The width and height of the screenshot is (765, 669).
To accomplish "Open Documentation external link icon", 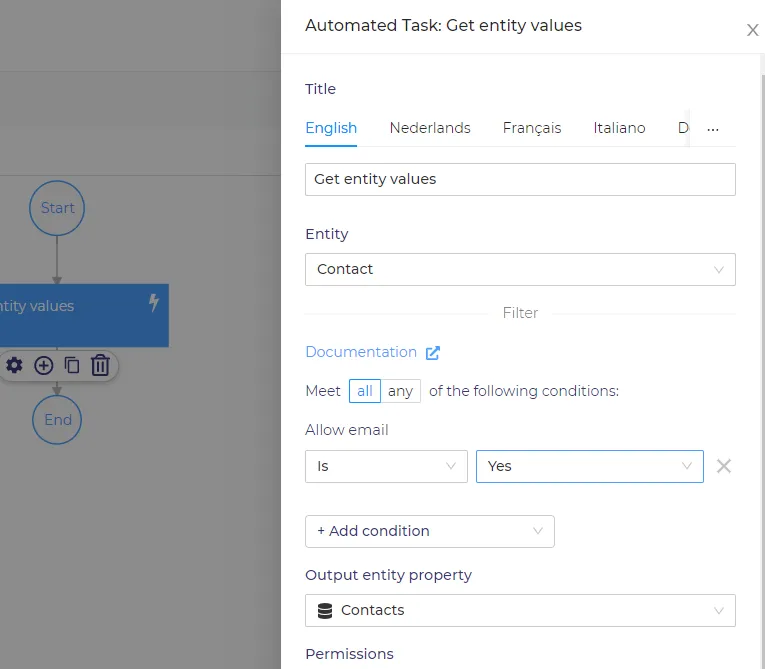I will pos(433,352).
